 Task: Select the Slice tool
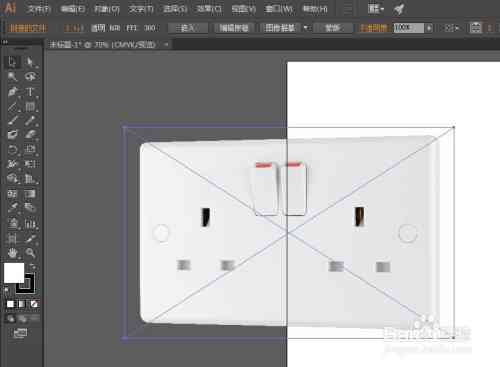pos(30,238)
